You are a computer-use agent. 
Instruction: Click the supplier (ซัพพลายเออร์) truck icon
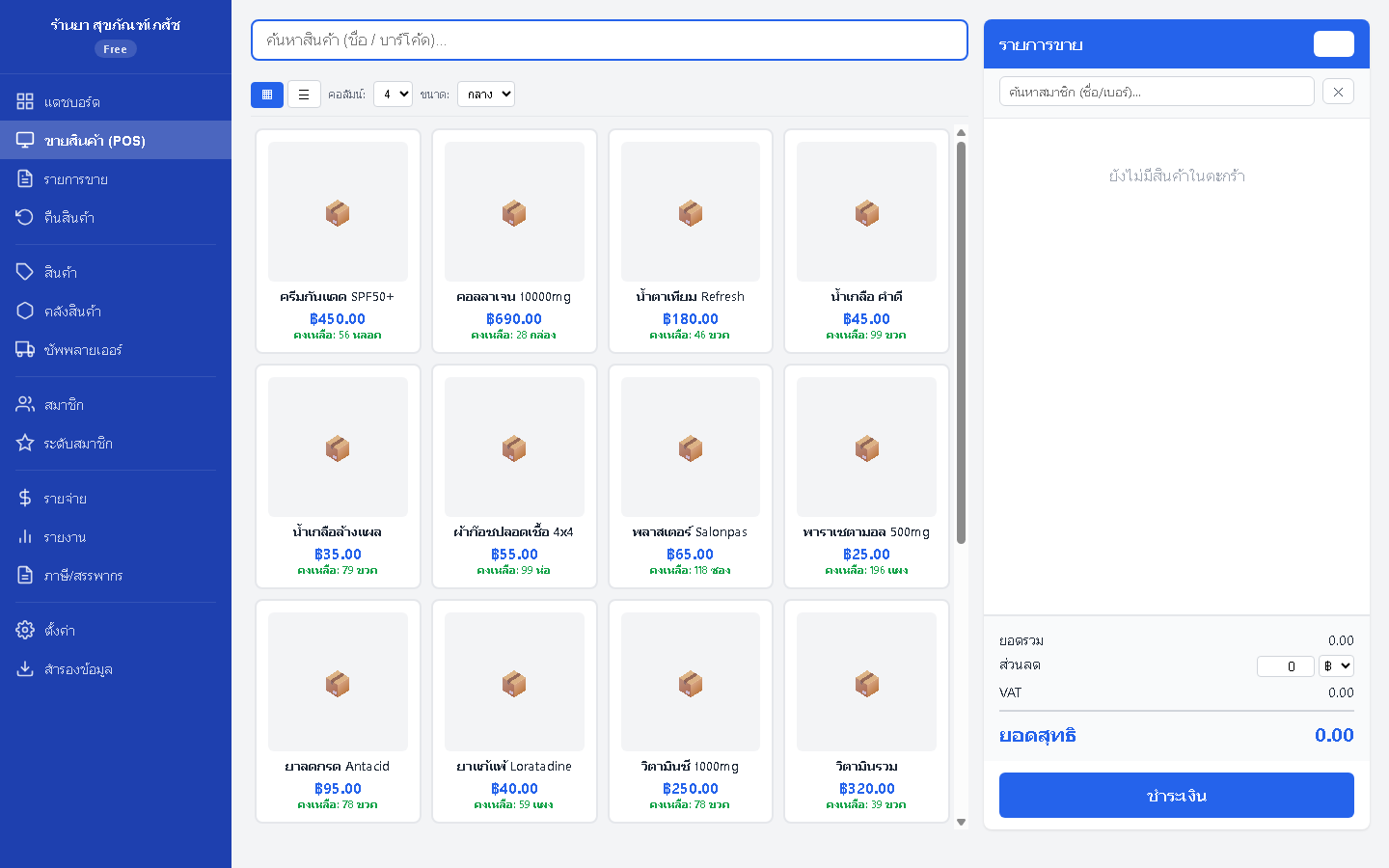click(25, 349)
